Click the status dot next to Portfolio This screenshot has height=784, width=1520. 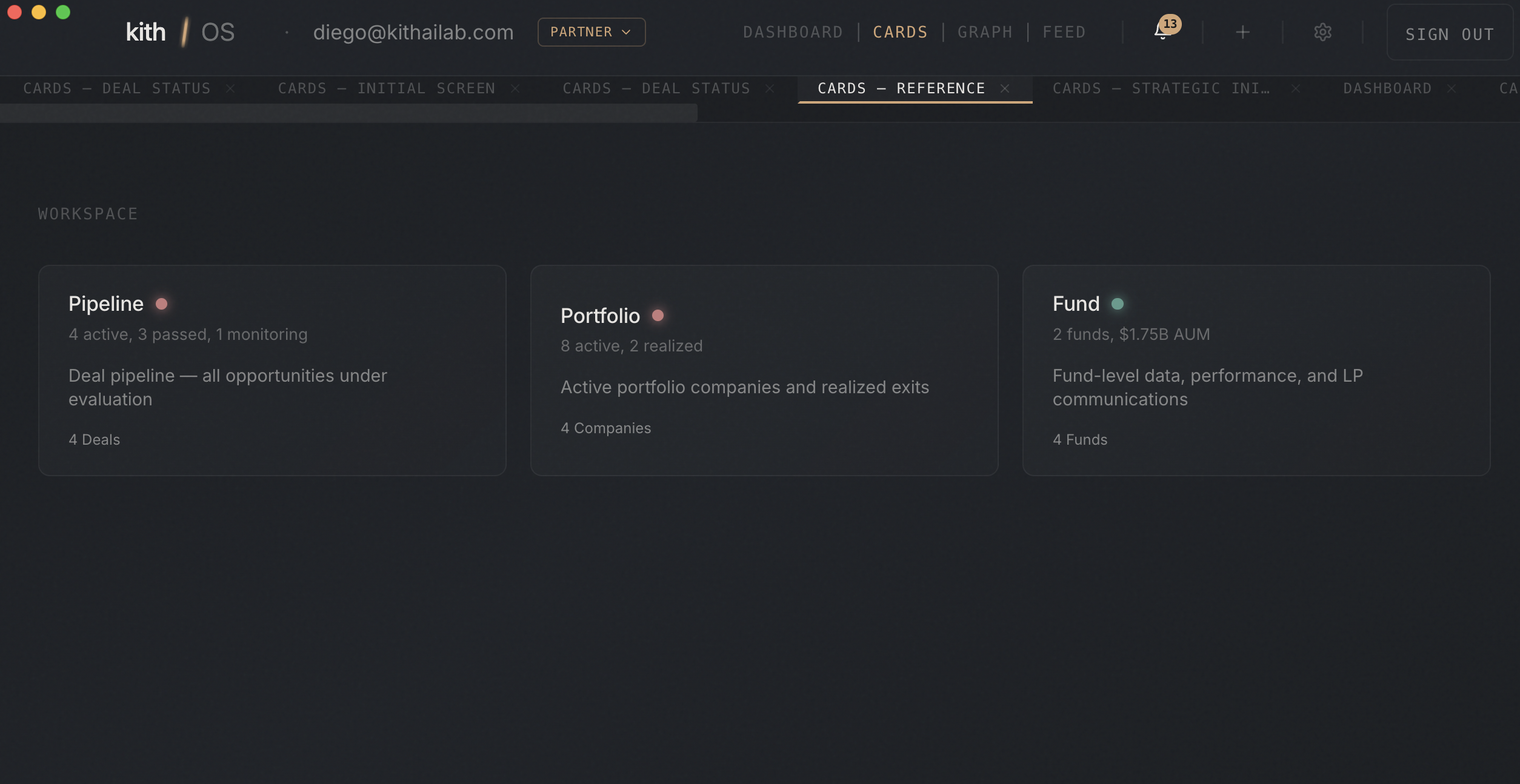(x=659, y=315)
